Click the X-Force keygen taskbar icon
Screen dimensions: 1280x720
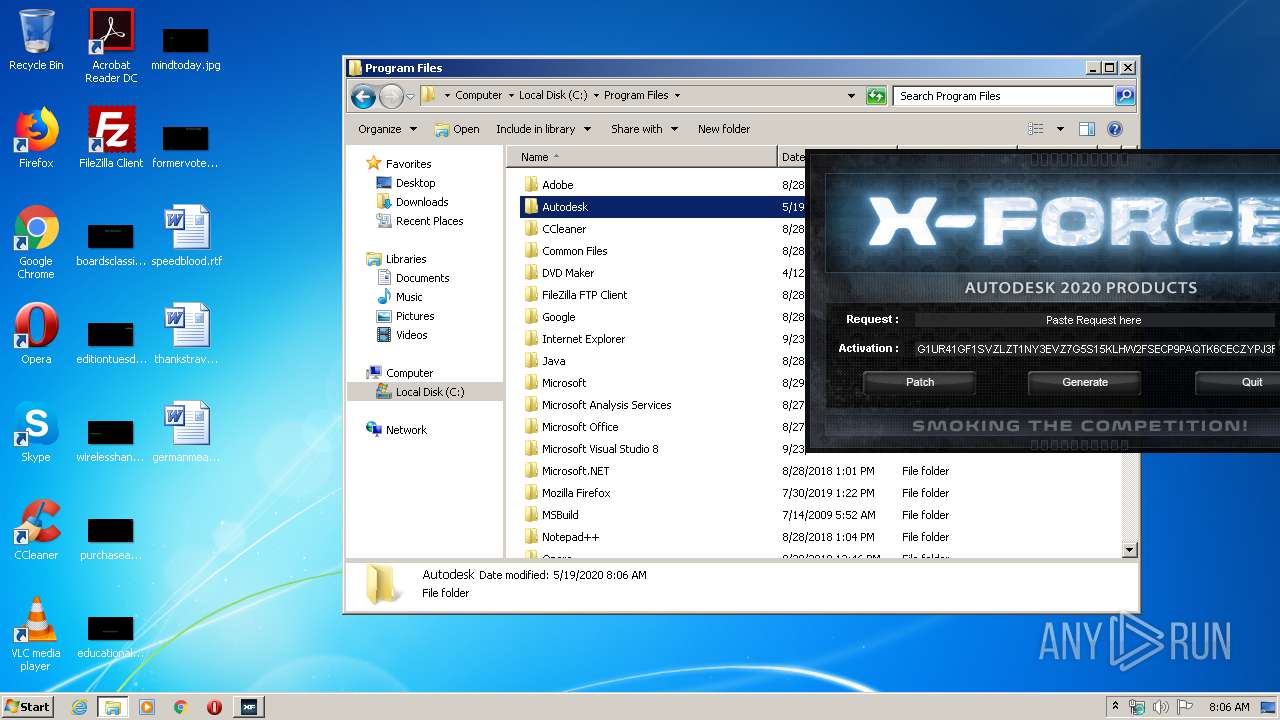pos(248,707)
